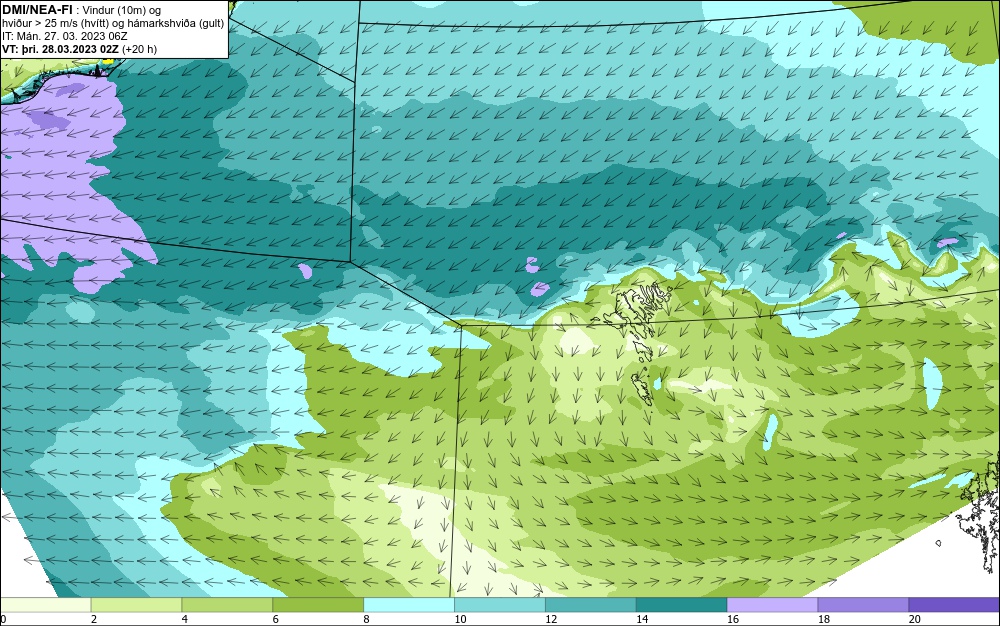This screenshot has width=1000, height=626.
Task: Click the legend scale value '14'
Action: point(642,619)
